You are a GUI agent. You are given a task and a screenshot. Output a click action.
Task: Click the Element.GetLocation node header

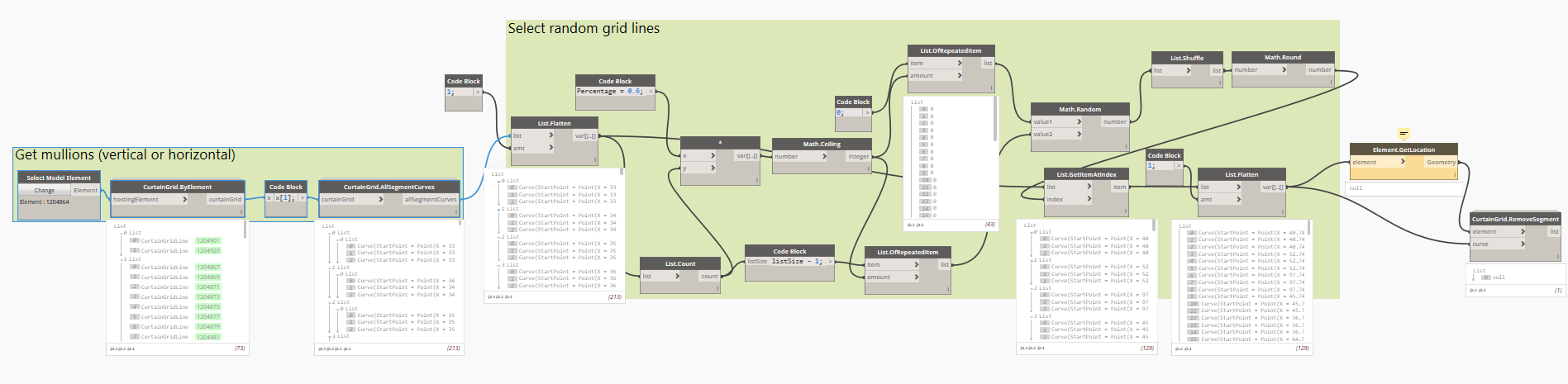[1403, 149]
